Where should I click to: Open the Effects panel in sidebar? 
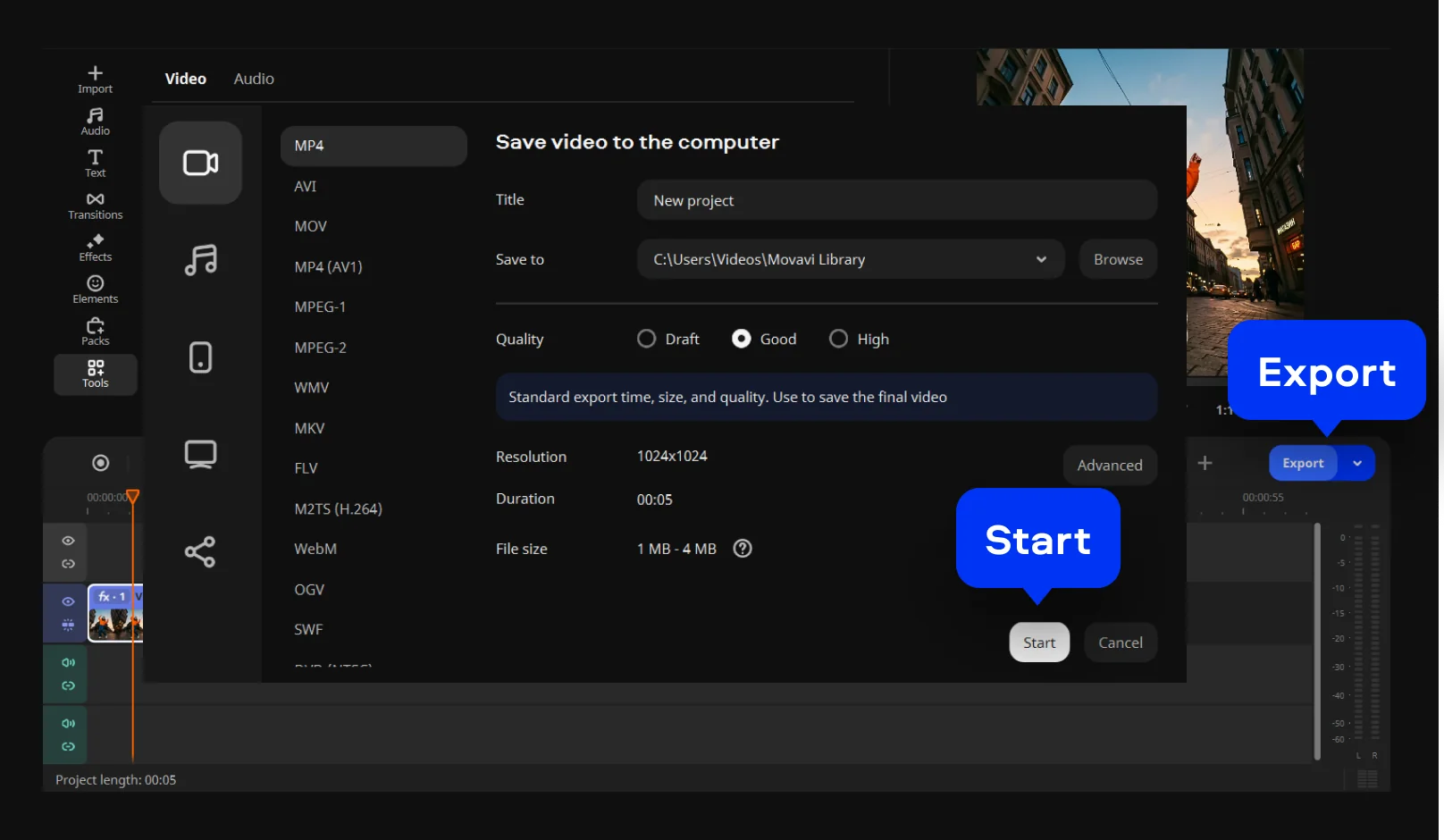[x=95, y=241]
